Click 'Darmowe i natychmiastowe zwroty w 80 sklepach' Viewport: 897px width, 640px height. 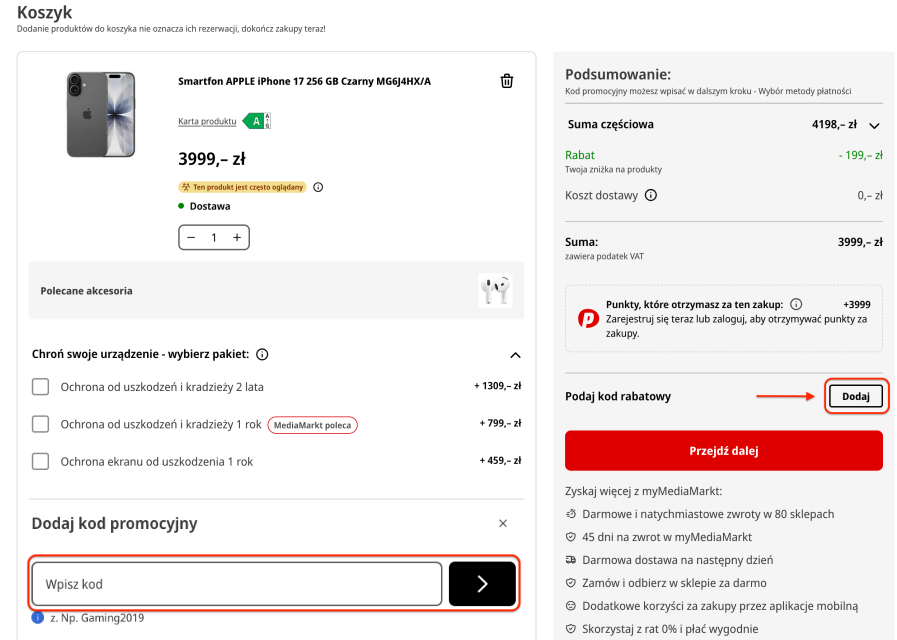(x=708, y=514)
